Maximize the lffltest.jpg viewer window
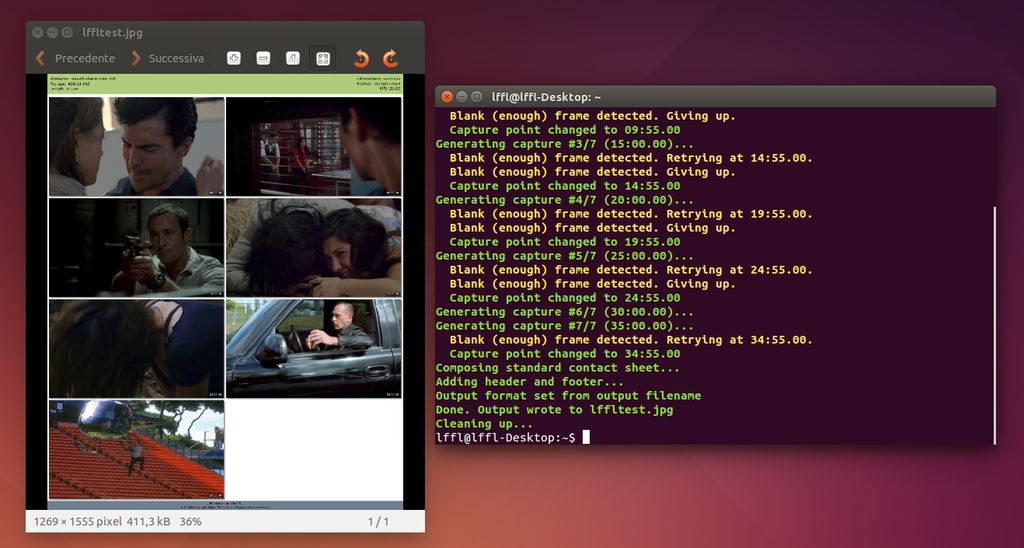This screenshot has width=1024, height=548. 67,32
